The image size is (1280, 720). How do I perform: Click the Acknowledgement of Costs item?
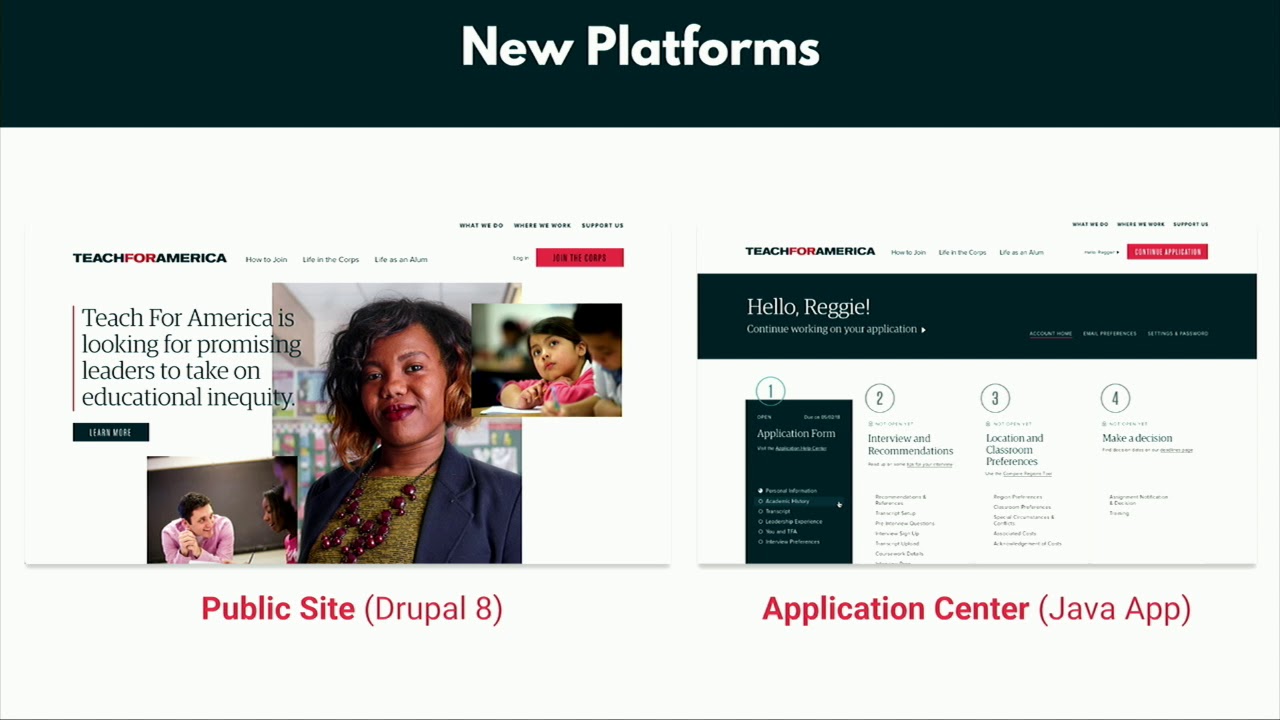coord(1027,544)
